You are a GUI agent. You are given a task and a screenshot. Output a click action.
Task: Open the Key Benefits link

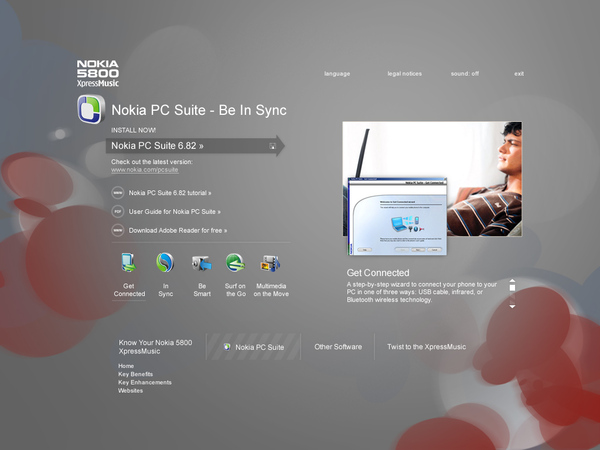[x=135, y=374]
